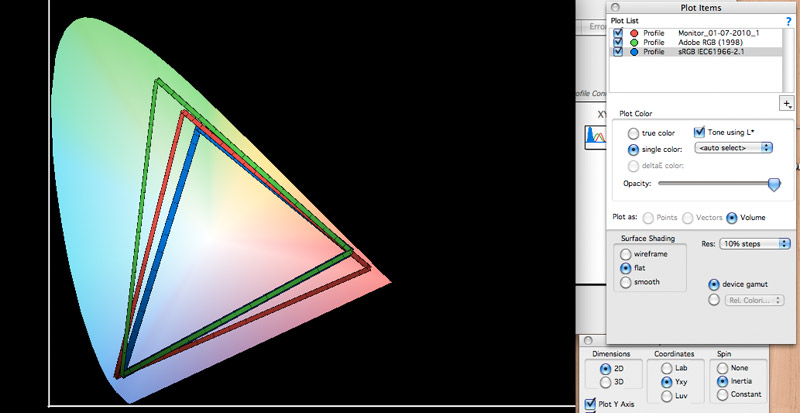Select the true color radio button
The image size is (800, 413).
coord(633,133)
